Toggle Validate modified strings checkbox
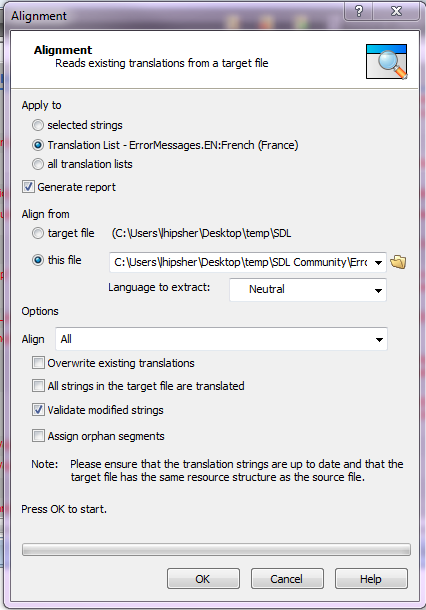426x610 pixels. (38, 410)
